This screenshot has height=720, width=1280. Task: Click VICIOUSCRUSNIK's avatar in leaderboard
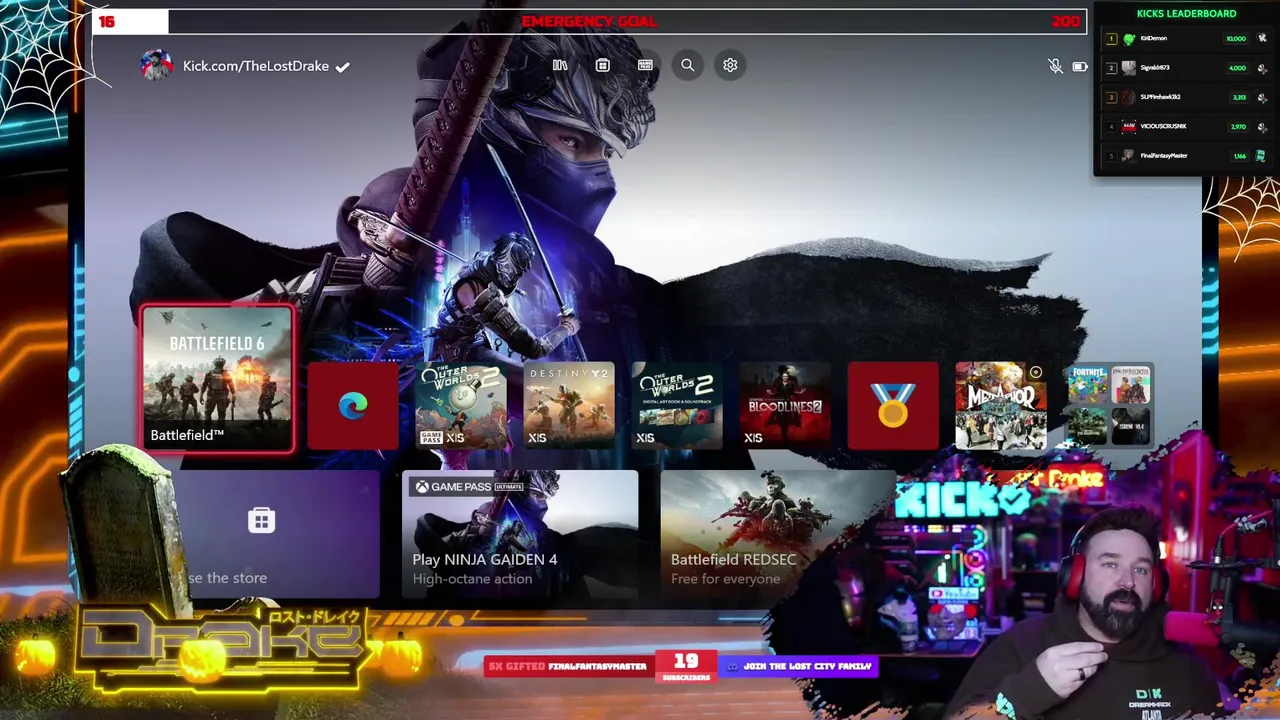pyautogui.click(x=1129, y=126)
